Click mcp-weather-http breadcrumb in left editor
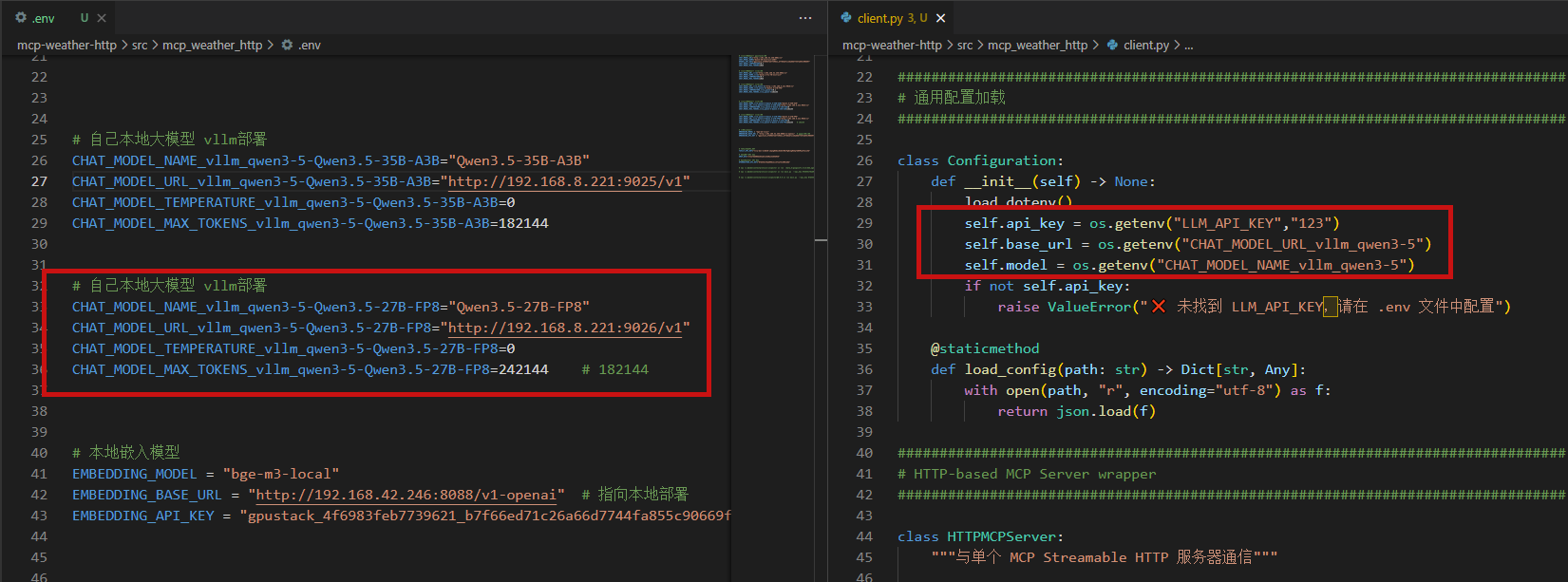 66,45
